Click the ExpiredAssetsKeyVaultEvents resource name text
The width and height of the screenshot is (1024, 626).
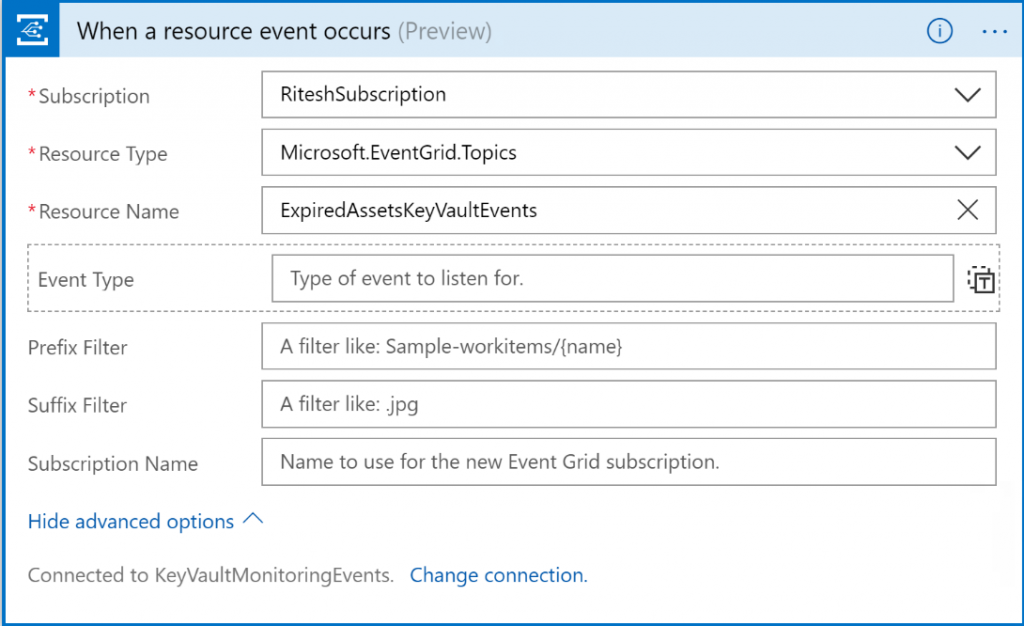click(x=408, y=211)
